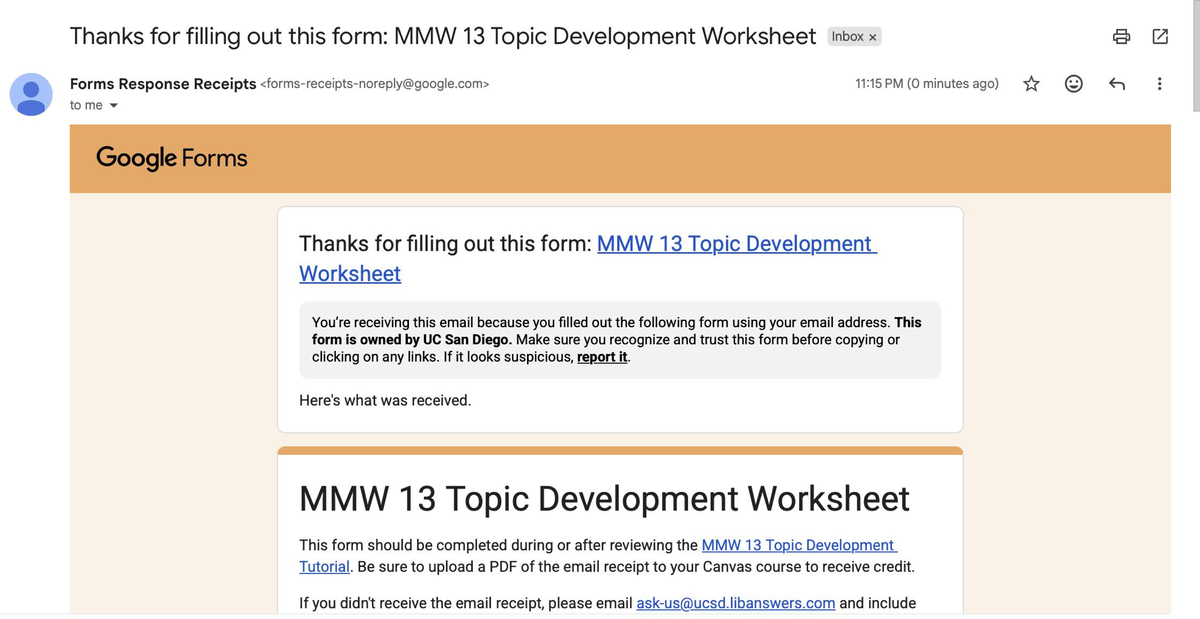Add an emoji reaction to the email

[x=1073, y=84]
